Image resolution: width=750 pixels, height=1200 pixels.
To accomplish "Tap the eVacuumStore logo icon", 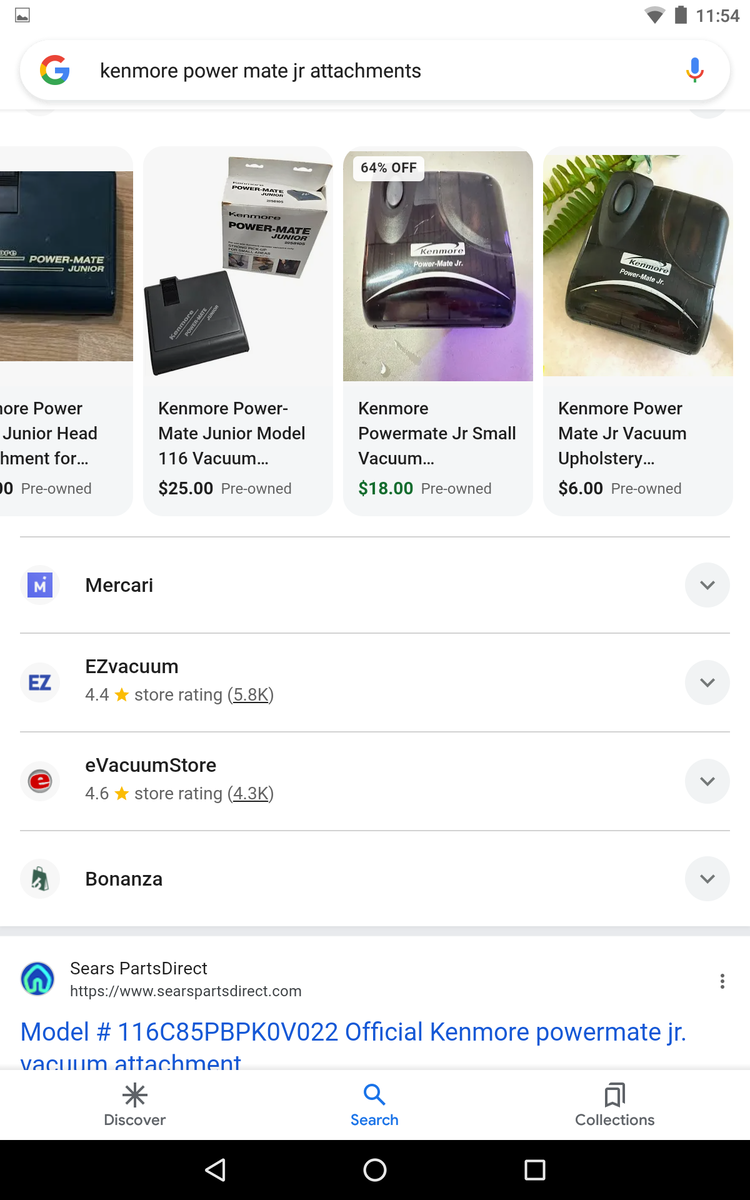I will (x=40, y=781).
